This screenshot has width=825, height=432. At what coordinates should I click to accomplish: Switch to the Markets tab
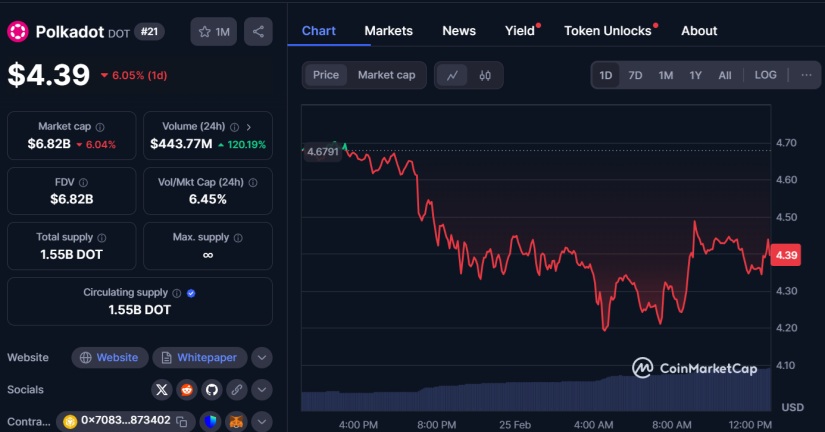pyautogui.click(x=388, y=31)
